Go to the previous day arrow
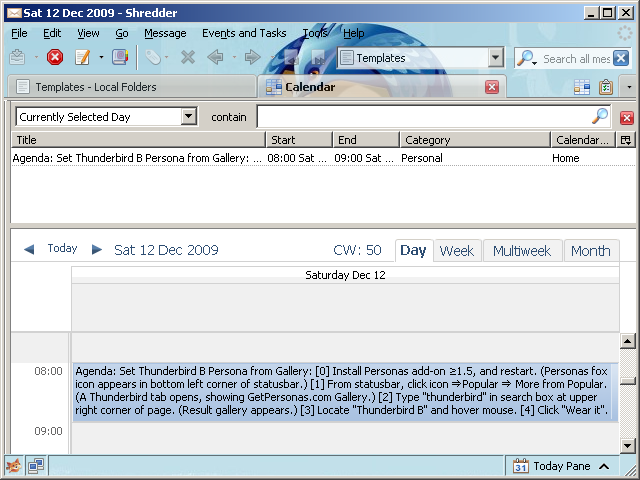The width and height of the screenshot is (640, 480). [x=29, y=249]
